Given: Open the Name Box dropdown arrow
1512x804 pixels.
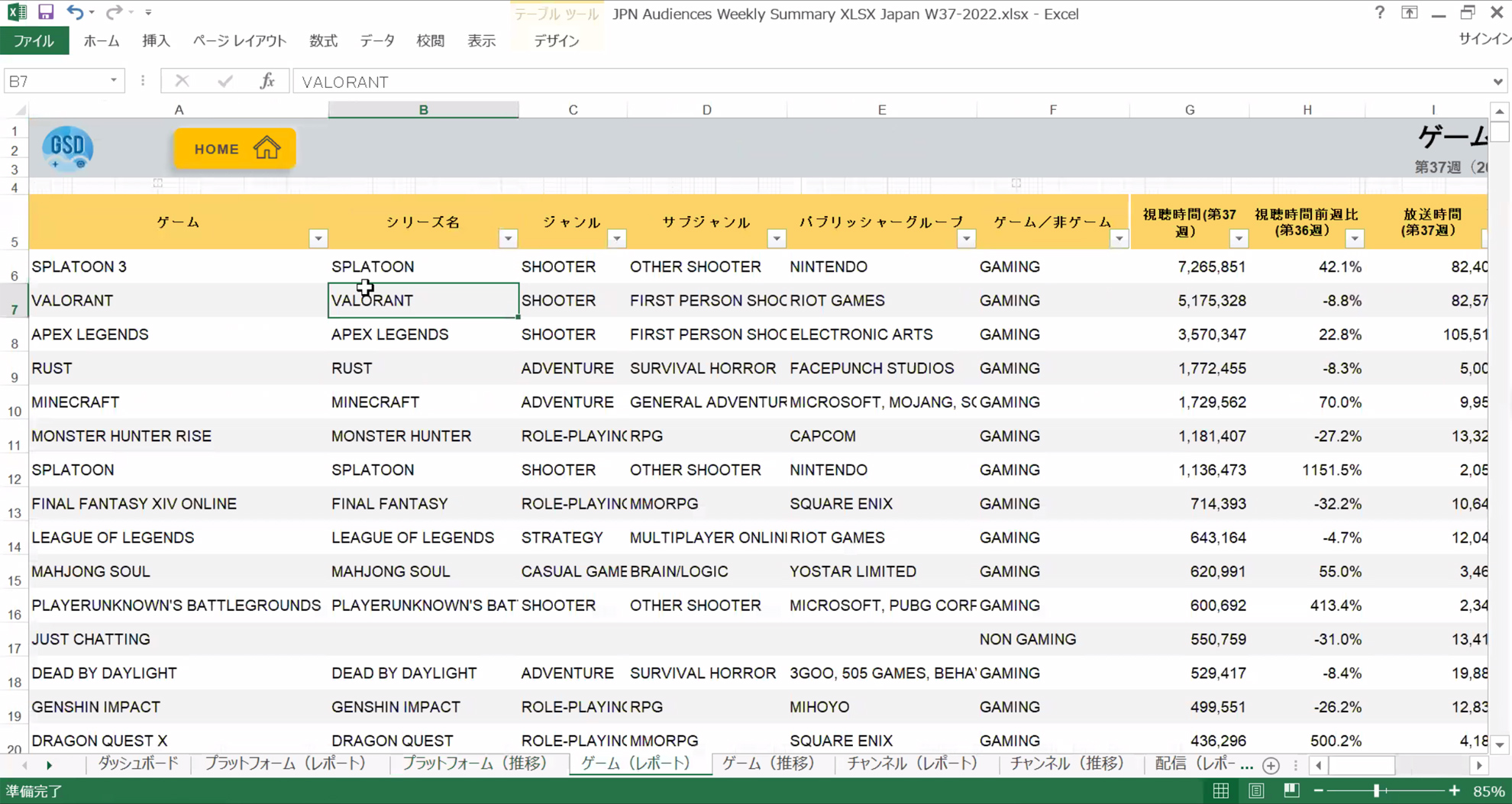Looking at the screenshot, I should coord(114,81).
